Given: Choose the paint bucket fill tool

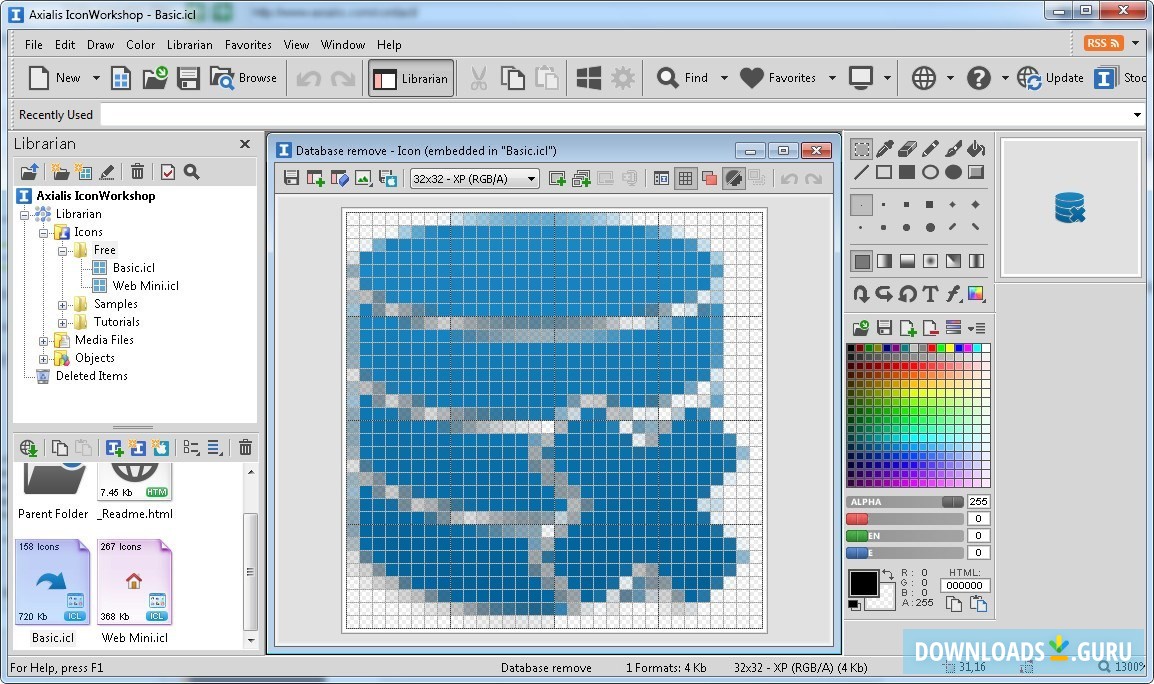Looking at the screenshot, I should 976,149.
